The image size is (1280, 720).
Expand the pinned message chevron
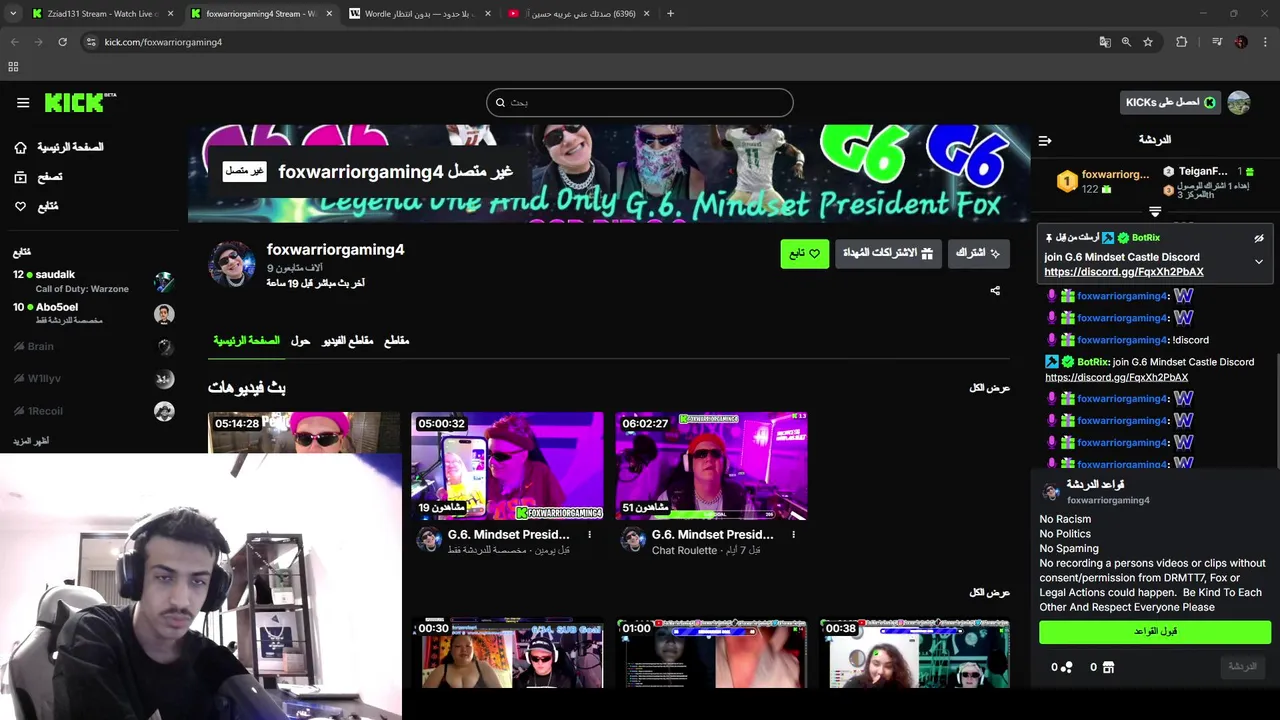1259,262
